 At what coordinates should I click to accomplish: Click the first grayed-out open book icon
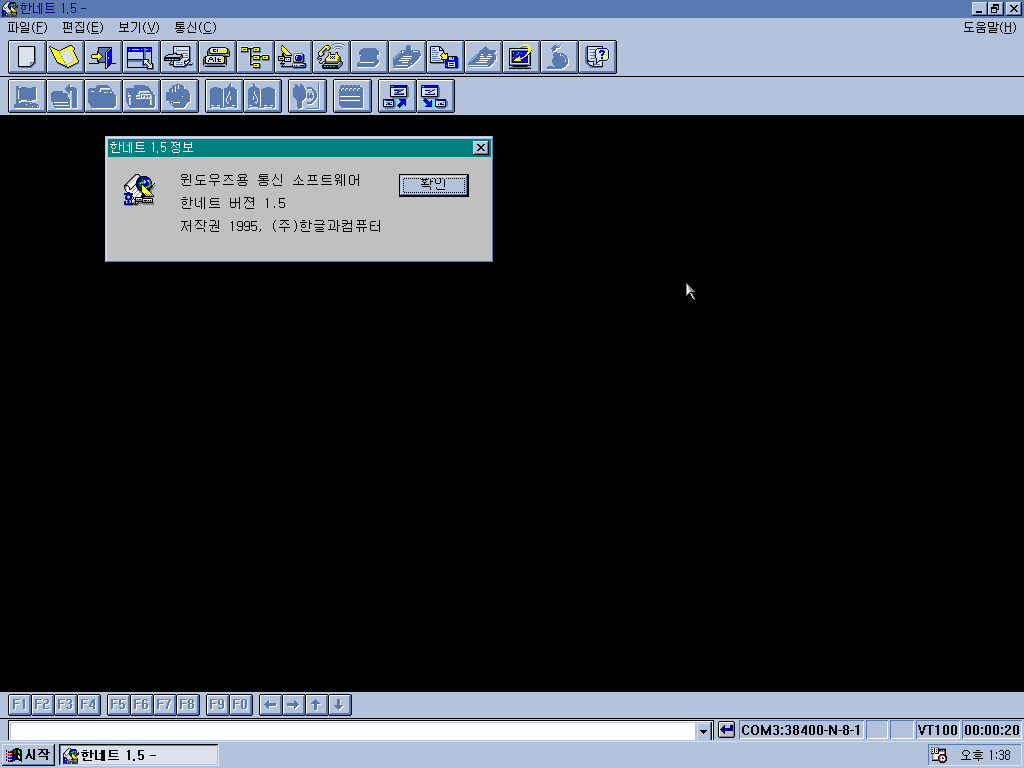coord(223,96)
